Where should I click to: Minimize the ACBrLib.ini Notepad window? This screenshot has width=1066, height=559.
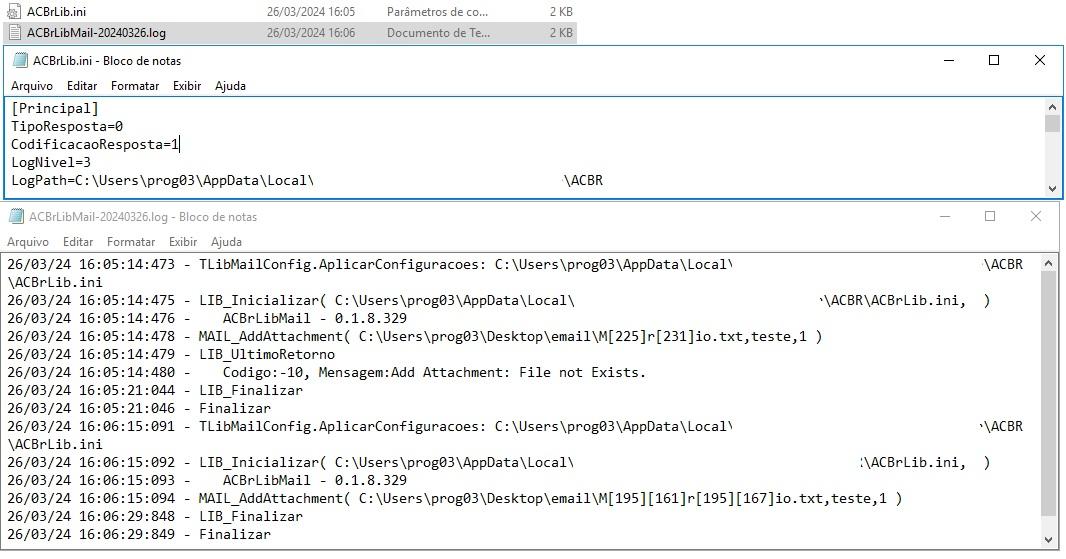[x=949, y=61]
